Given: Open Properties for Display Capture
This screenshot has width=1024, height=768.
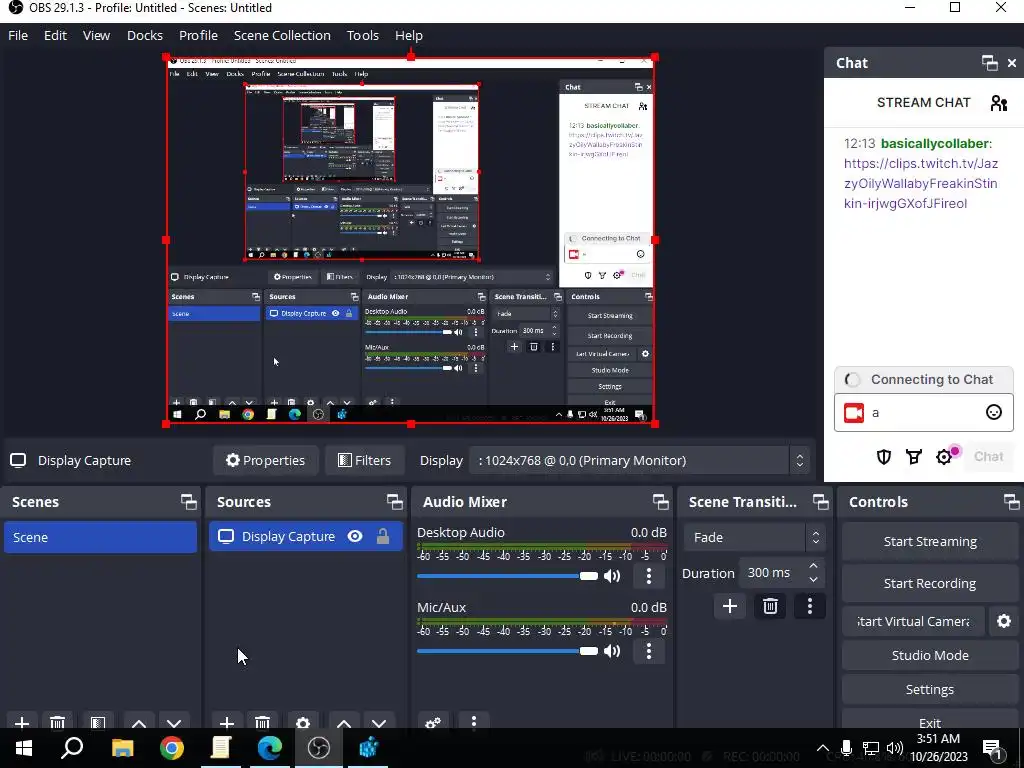Looking at the screenshot, I should [x=265, y=460].
